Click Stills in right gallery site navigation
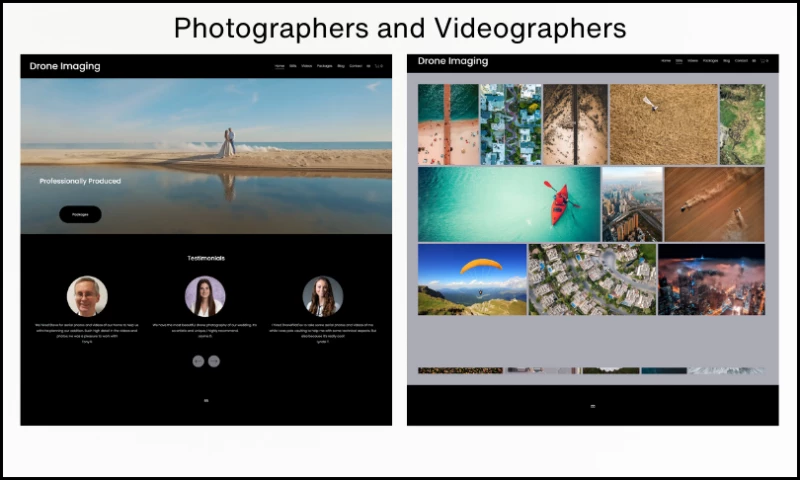Image resolution: width=800 pixels, height=480 pixels. (x=679, y=61)
